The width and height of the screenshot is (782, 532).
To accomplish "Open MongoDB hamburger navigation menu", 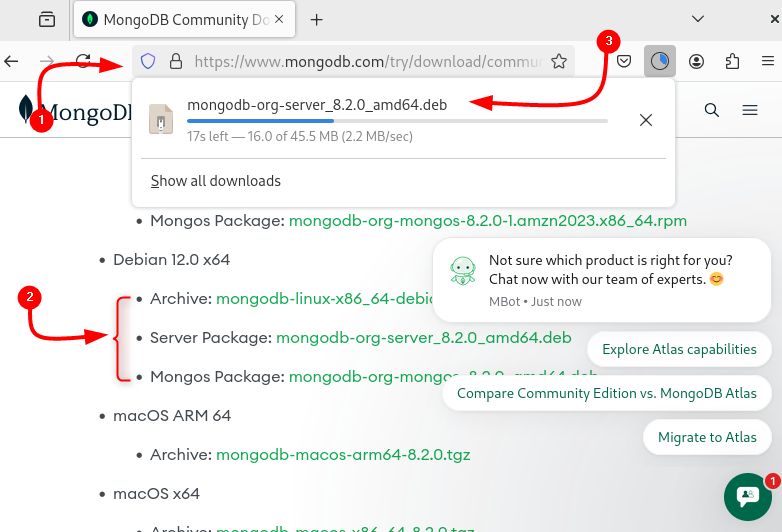I will [750, 110].
